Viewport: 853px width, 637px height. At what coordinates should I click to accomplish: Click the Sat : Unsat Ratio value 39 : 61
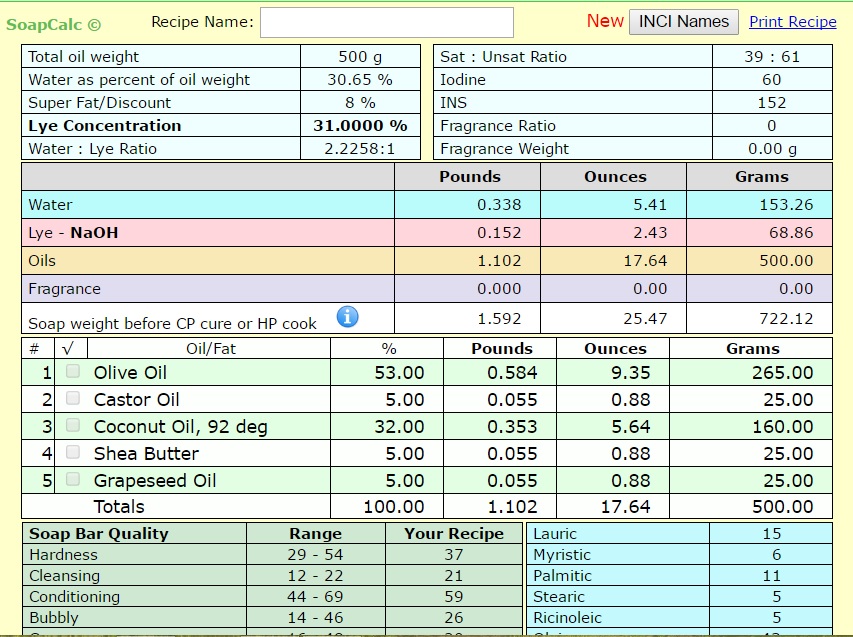click(772, 57)
